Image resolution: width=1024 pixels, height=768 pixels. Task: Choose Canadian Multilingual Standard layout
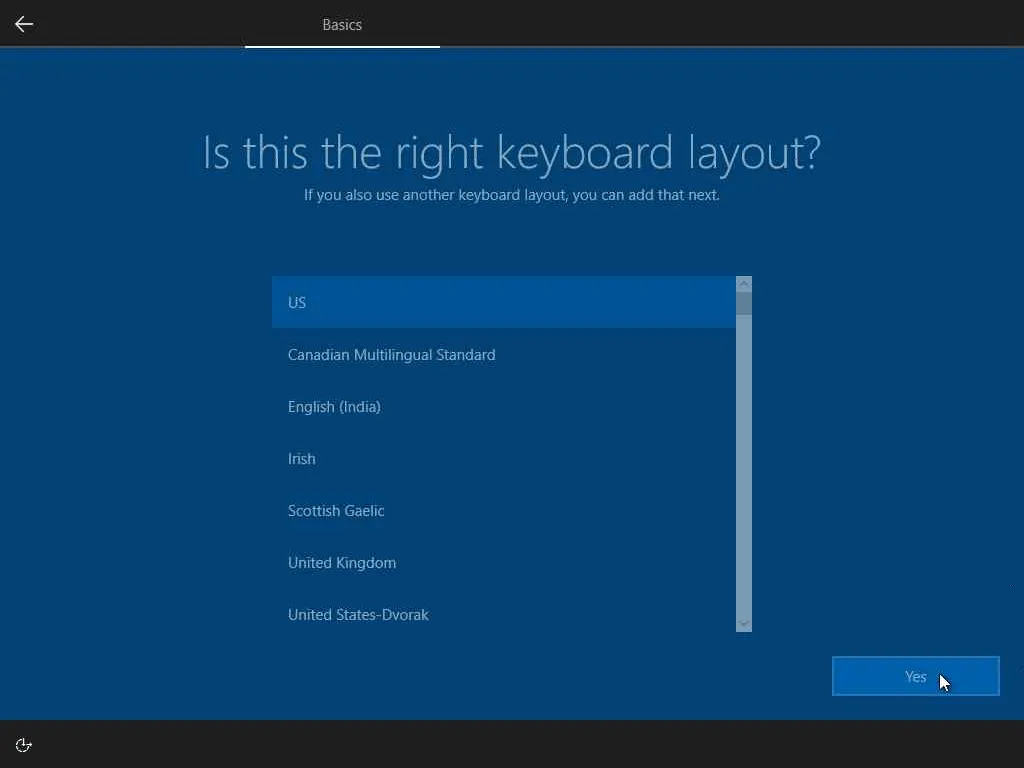pos(504,355)
